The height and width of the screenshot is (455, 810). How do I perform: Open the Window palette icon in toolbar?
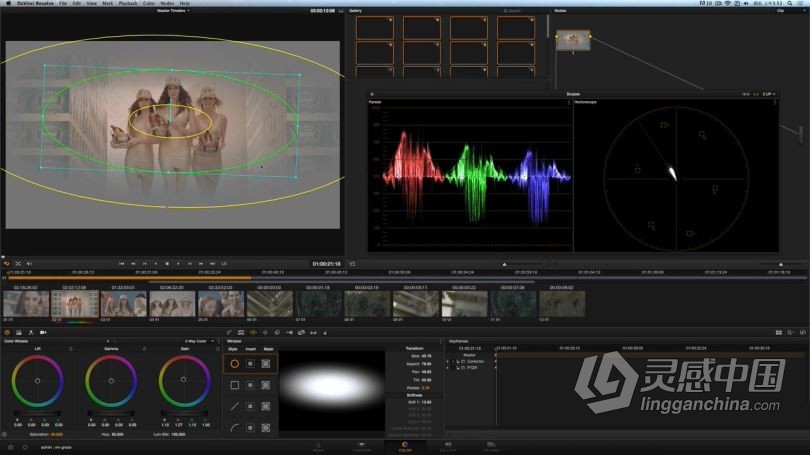253,333
